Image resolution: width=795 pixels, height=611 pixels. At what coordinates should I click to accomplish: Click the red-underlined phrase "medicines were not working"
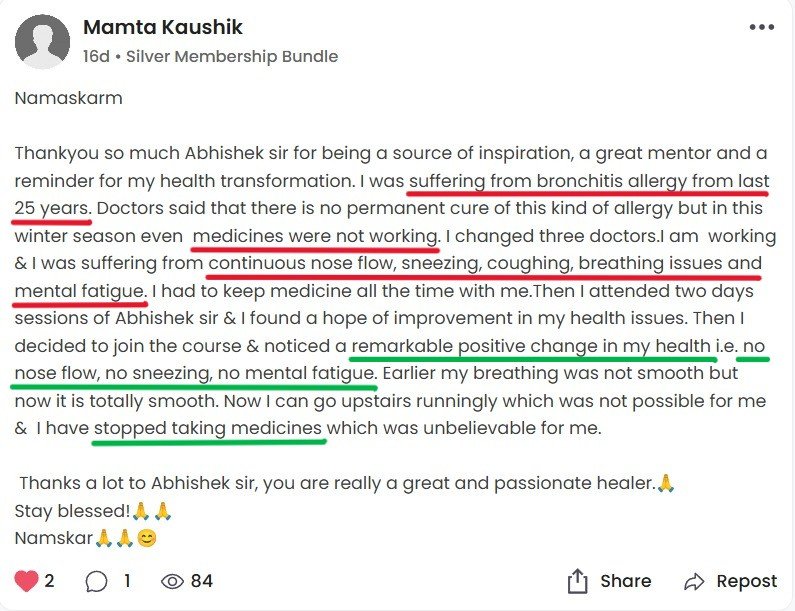pos(315,237)
